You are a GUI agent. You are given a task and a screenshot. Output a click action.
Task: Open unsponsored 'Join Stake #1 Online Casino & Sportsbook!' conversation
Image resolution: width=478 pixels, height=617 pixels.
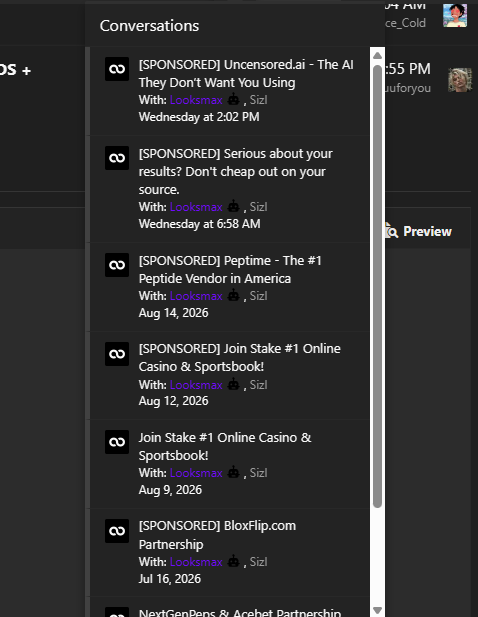click(225, 447)
